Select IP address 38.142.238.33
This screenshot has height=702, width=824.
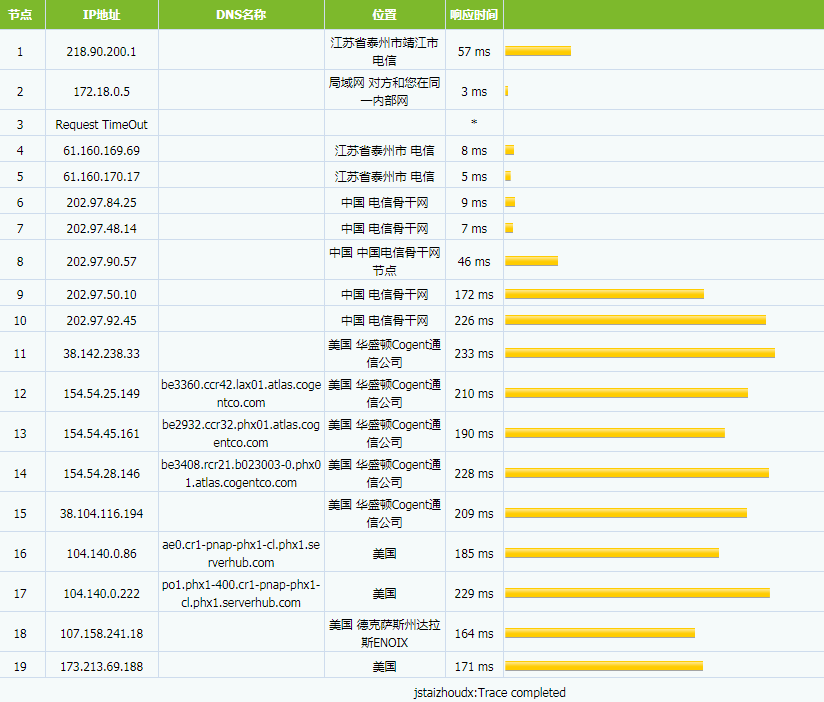(101, 353)
